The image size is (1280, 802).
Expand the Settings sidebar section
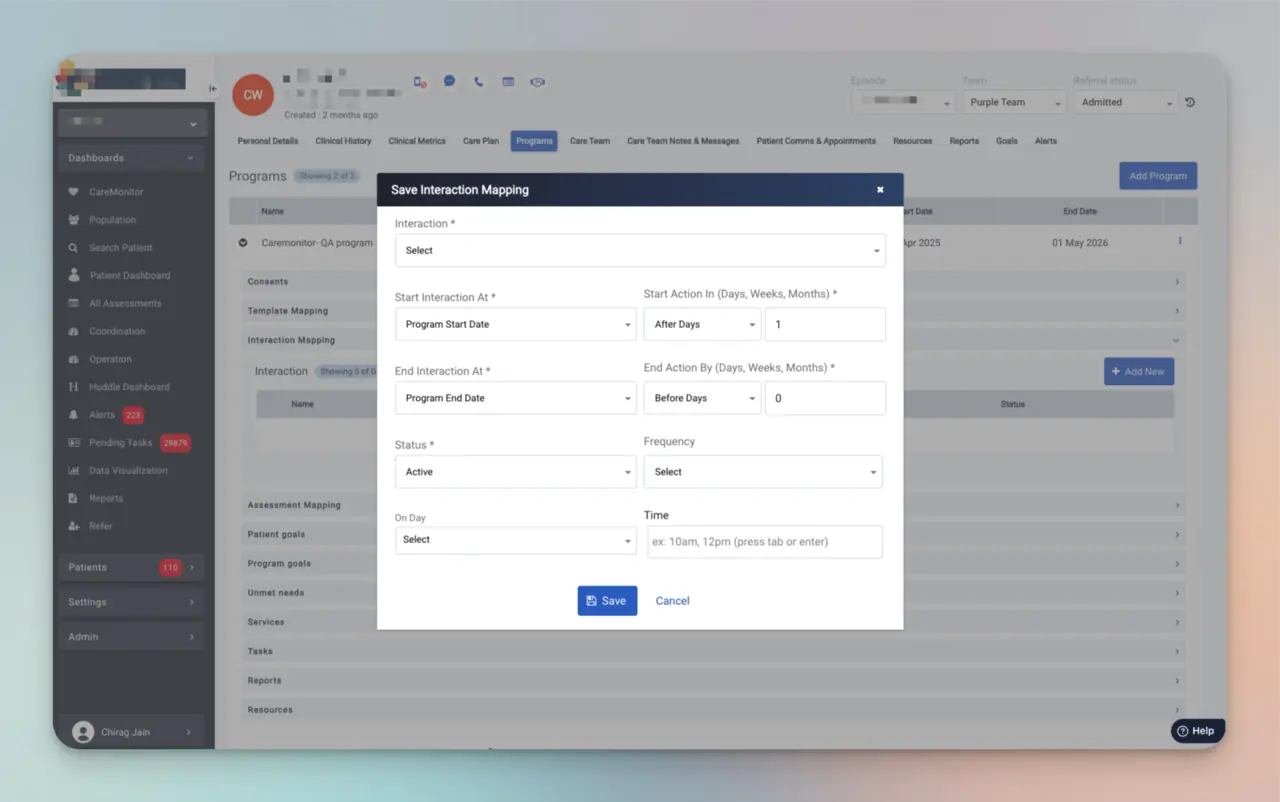131,602
